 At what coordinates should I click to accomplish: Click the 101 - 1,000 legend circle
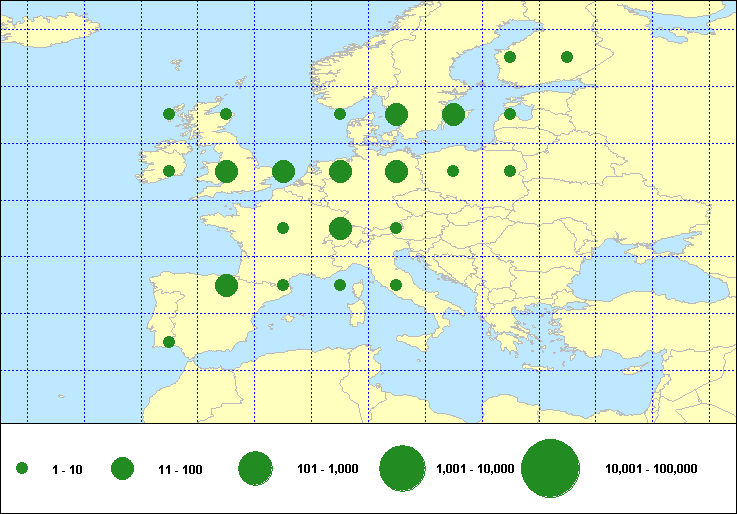coord(256,468)
